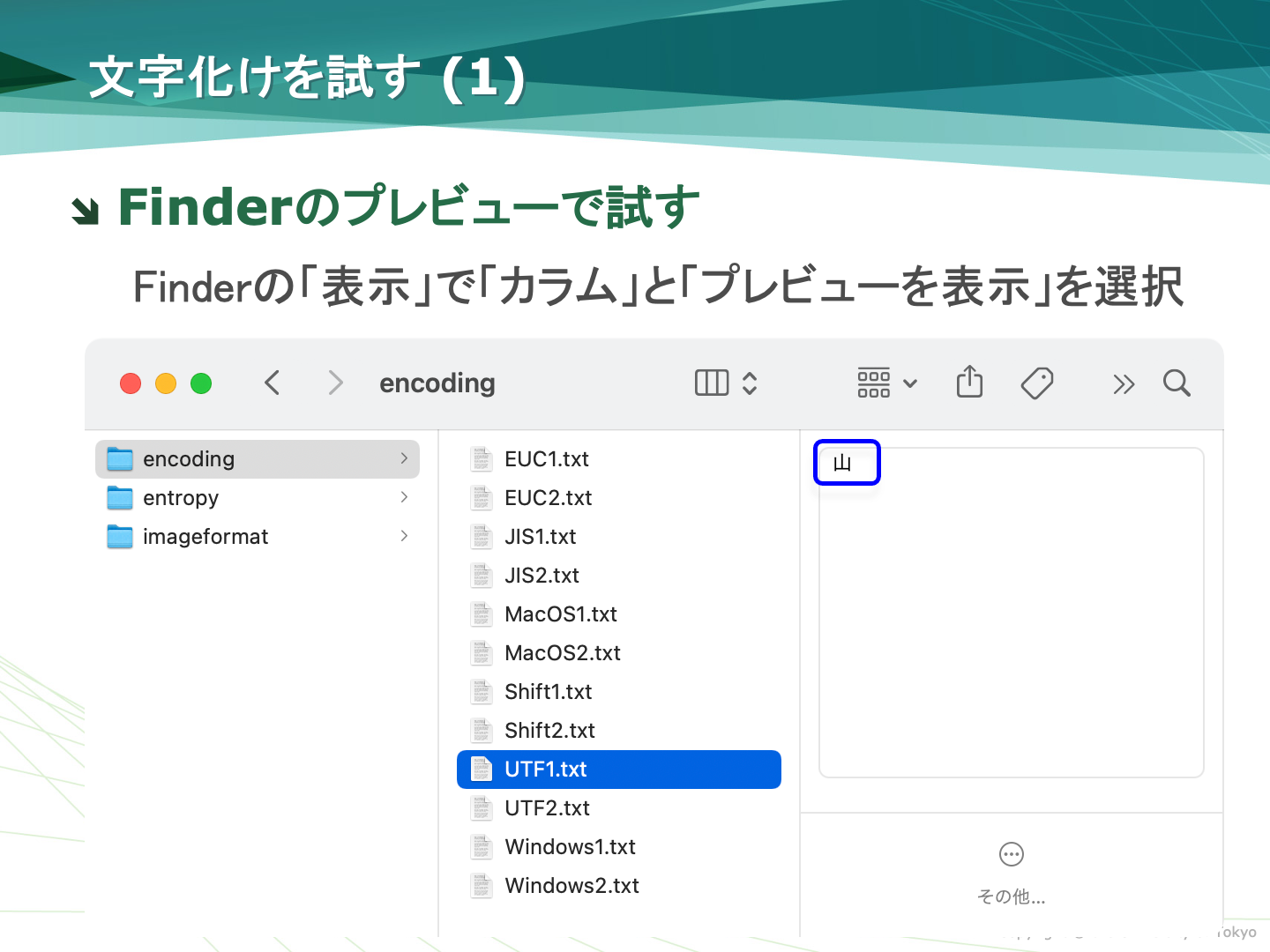
Task: Click the その他... label
Action: [1012, 896]
